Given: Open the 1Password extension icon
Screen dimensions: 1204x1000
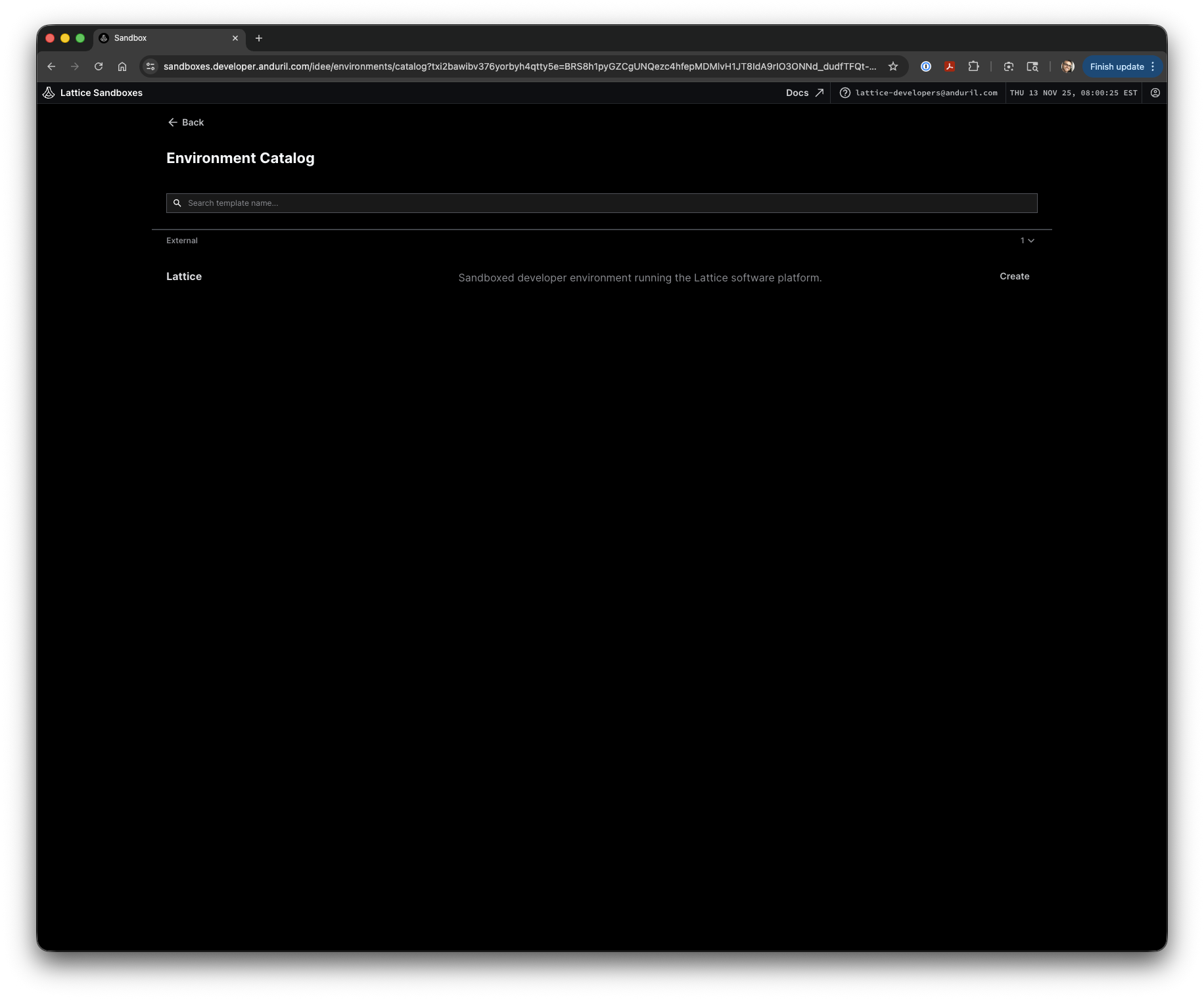Looking at the screenshot, I should [926, 66].
